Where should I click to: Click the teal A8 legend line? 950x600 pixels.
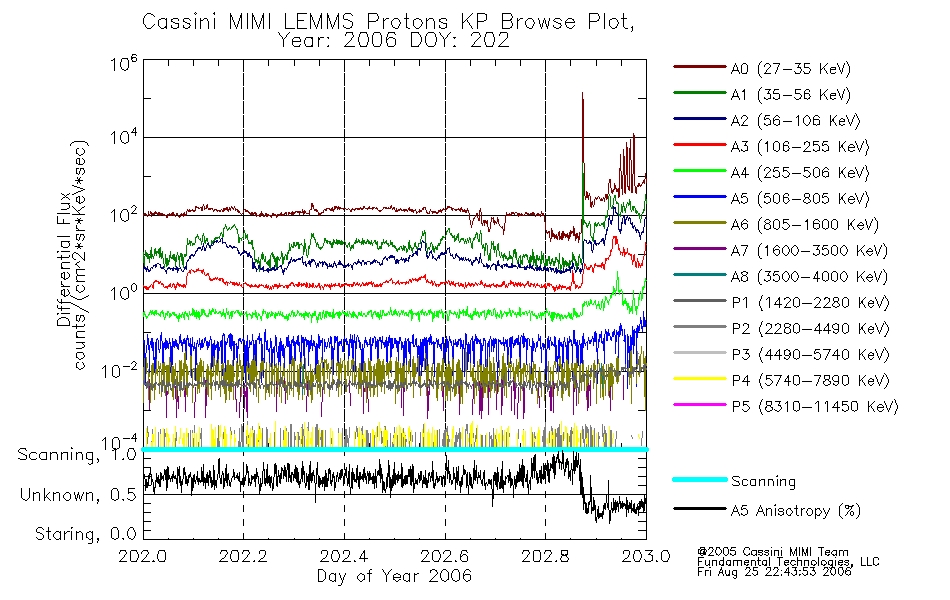tap(699, 275)
